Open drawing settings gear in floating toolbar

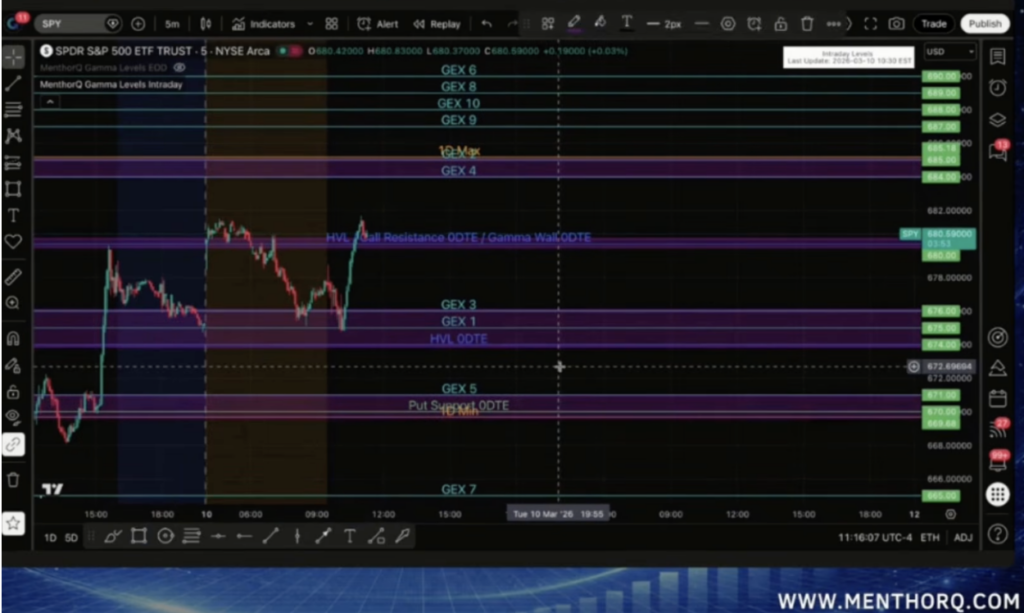click(728, 24)
